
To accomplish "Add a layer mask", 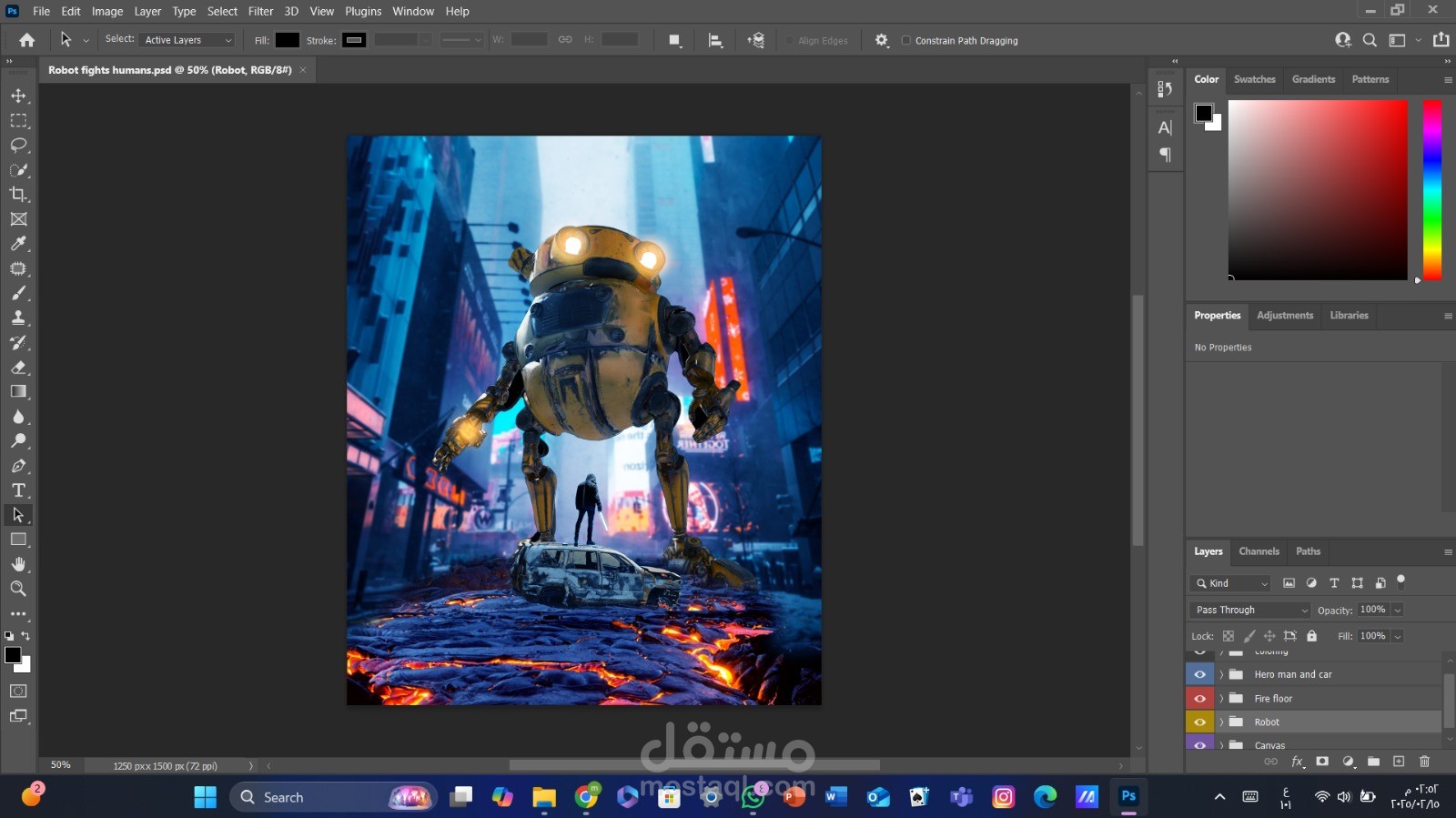I will click(x=1322, y=762).
